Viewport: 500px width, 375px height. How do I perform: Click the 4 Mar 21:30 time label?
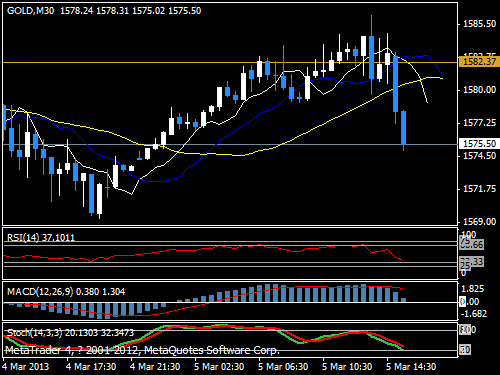click(x=155, y=367)
